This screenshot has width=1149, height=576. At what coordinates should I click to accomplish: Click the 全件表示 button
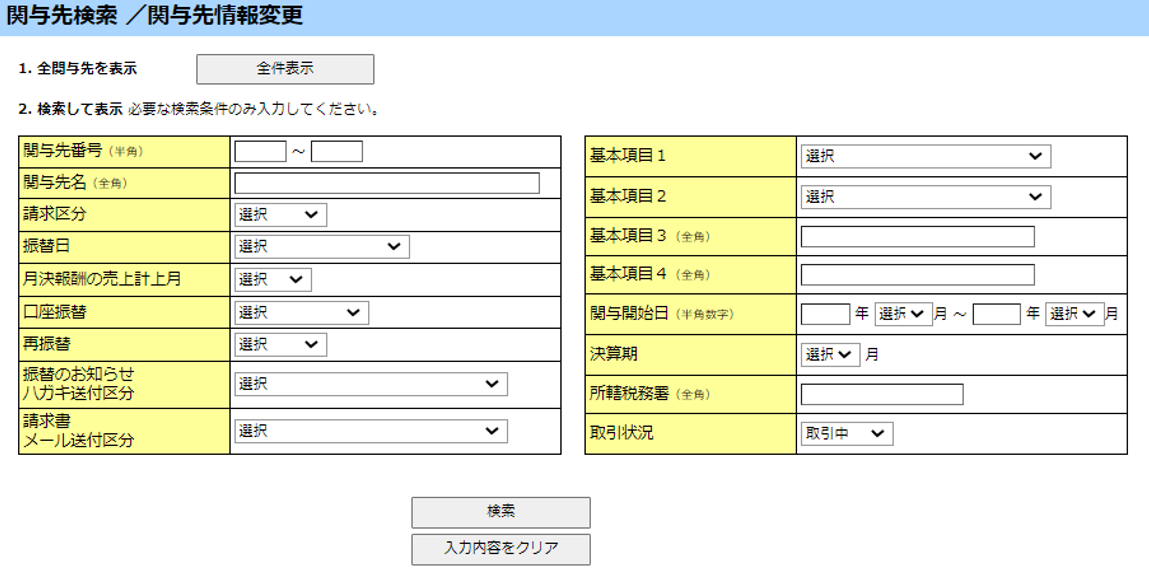pos(285,69)
